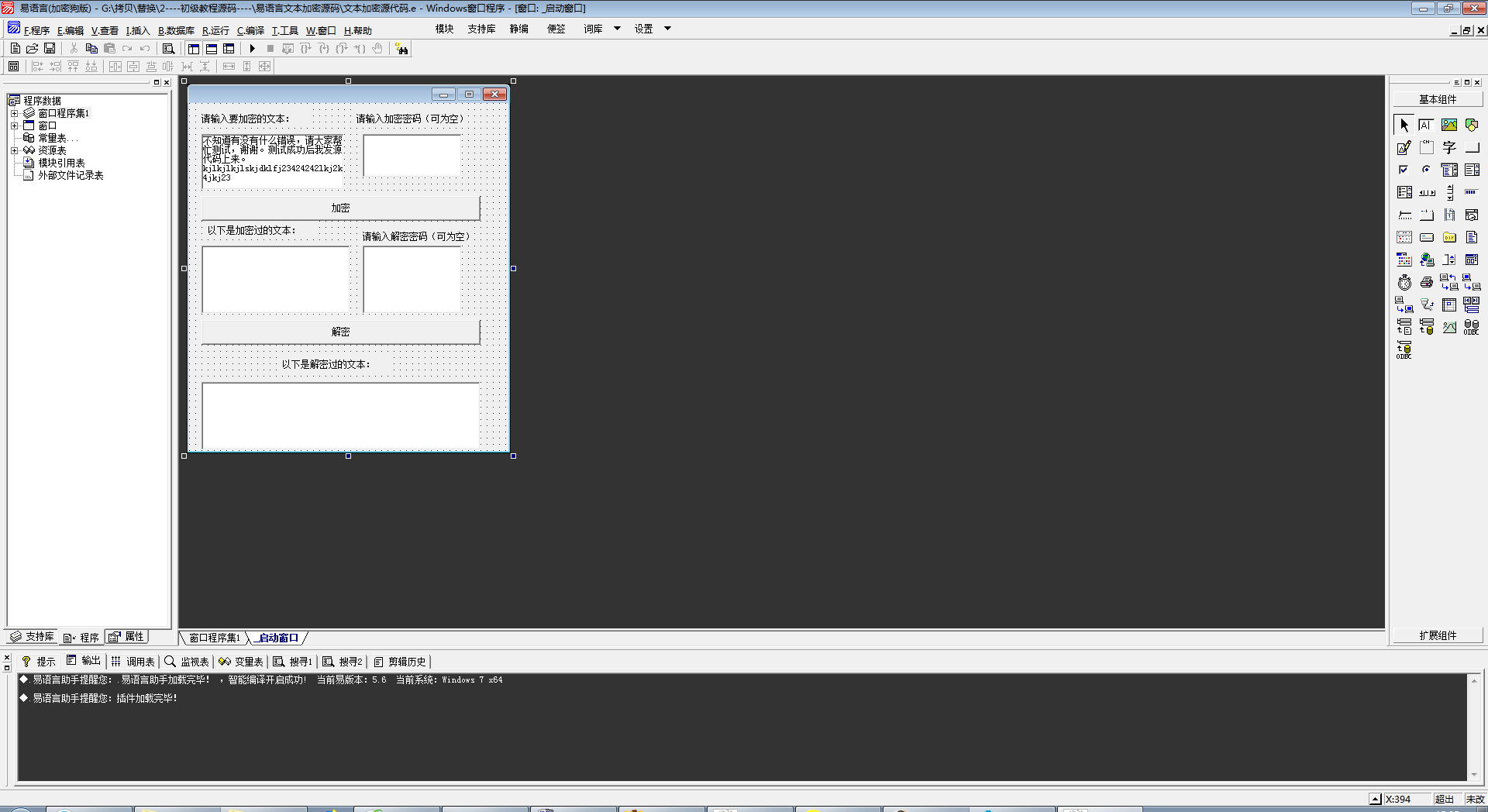The image size is (1488, 812).
Task: Toggle the first window layout toolbar button
Action: [x=194, y=49]
